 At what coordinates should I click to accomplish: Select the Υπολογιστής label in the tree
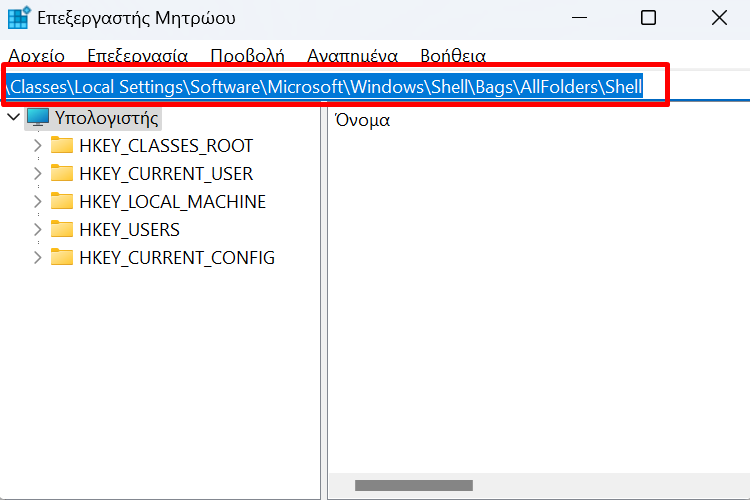[106, 118]
